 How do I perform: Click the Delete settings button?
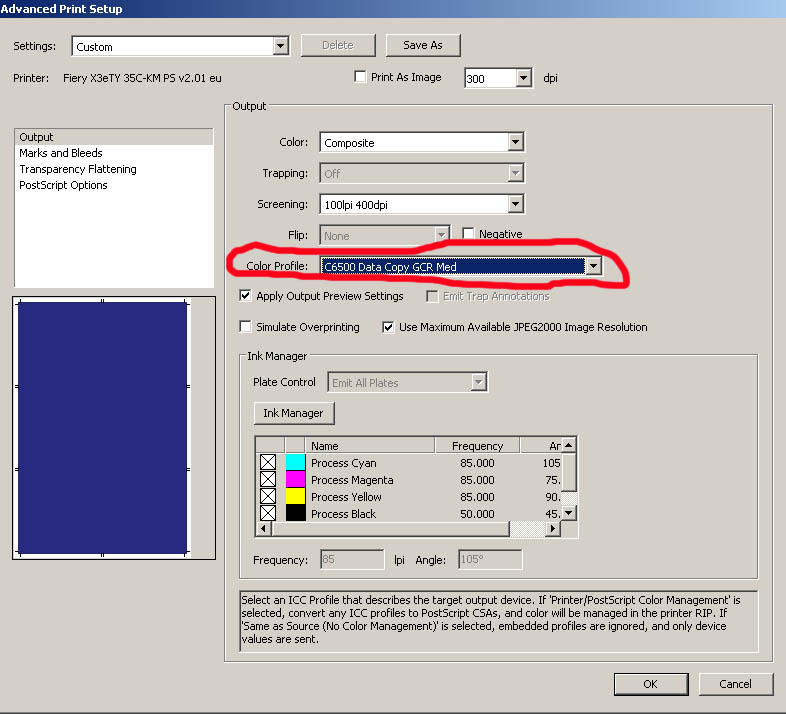pyautogui.click(x=338, y=46)
